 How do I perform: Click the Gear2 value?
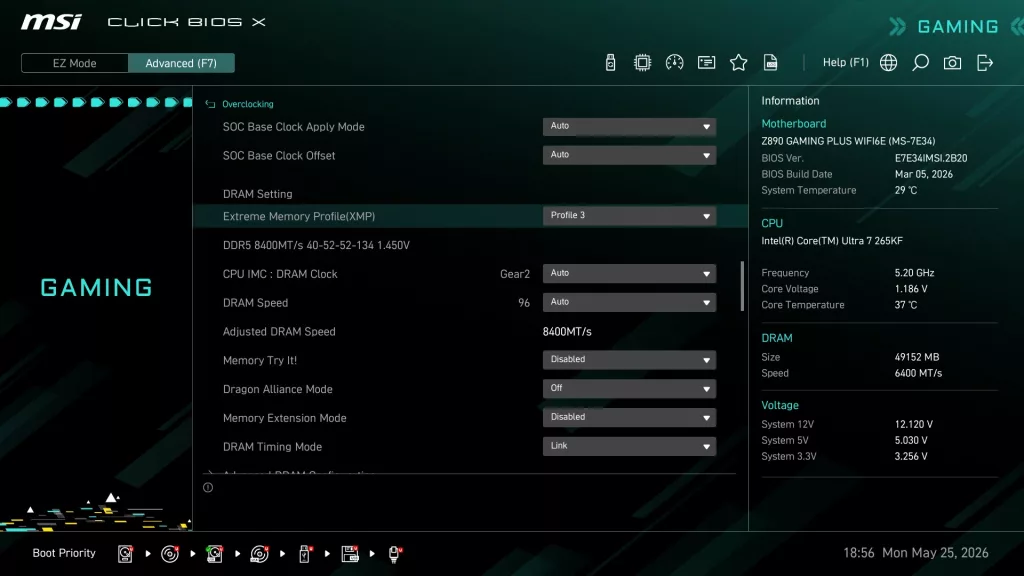click(515, 274)
